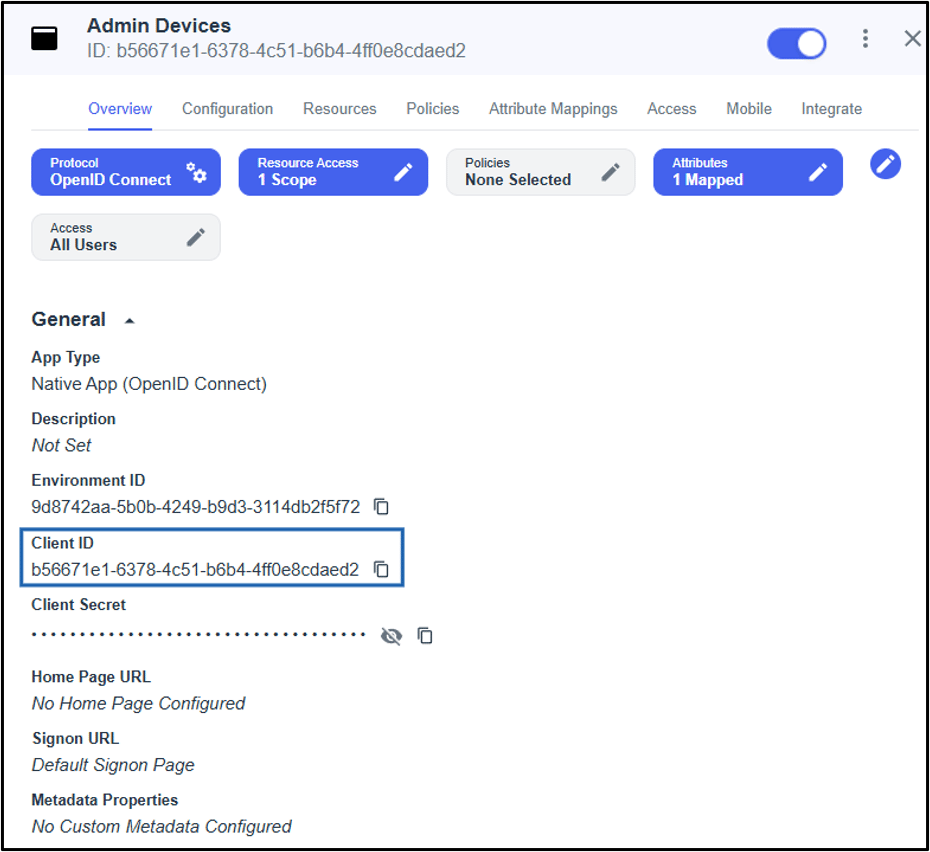Click the 'No Custom Metadata Configured' text

tap(161, 826)
